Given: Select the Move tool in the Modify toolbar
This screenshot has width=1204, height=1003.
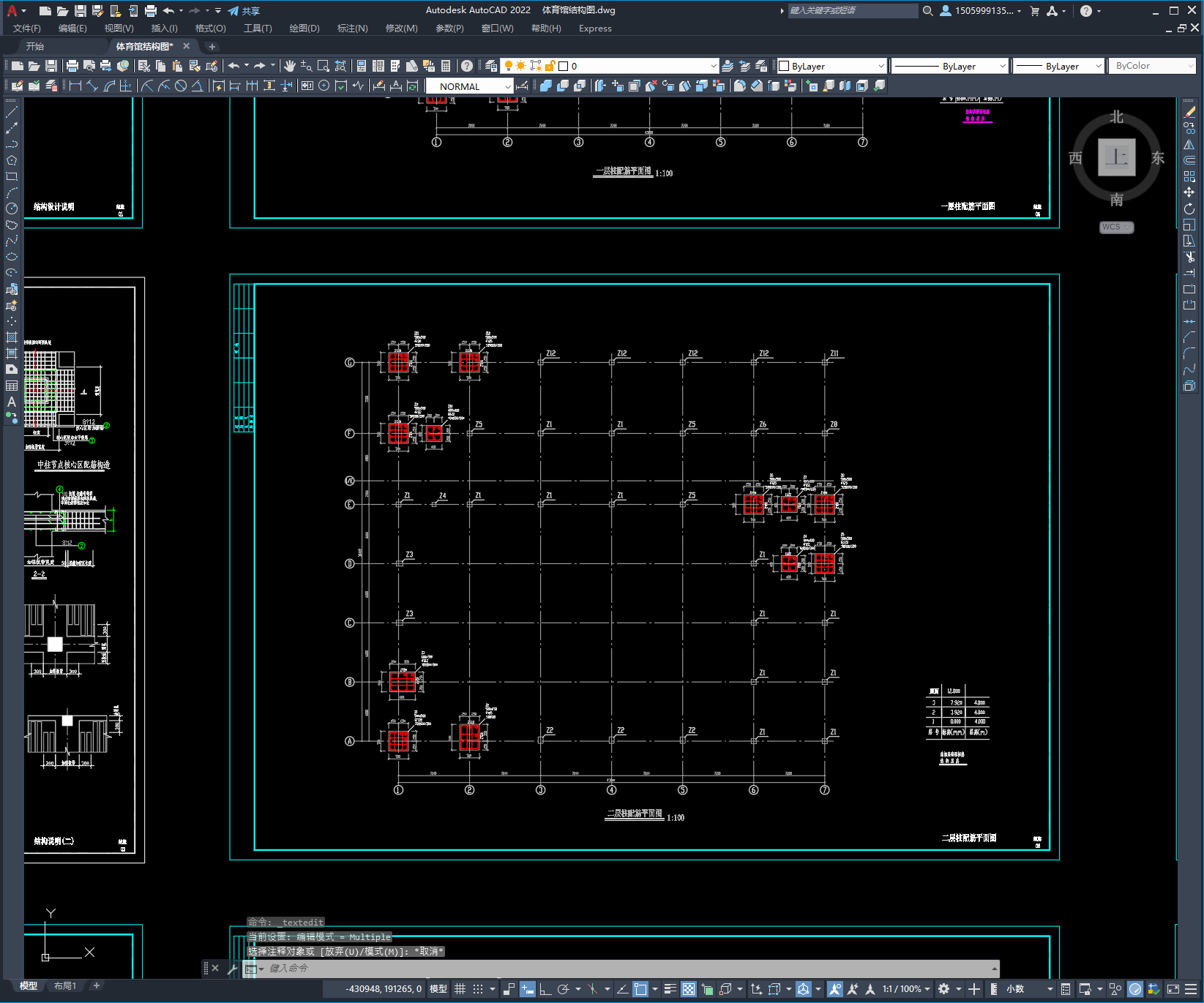Looking at the screenshot, I should (1189, 192).
